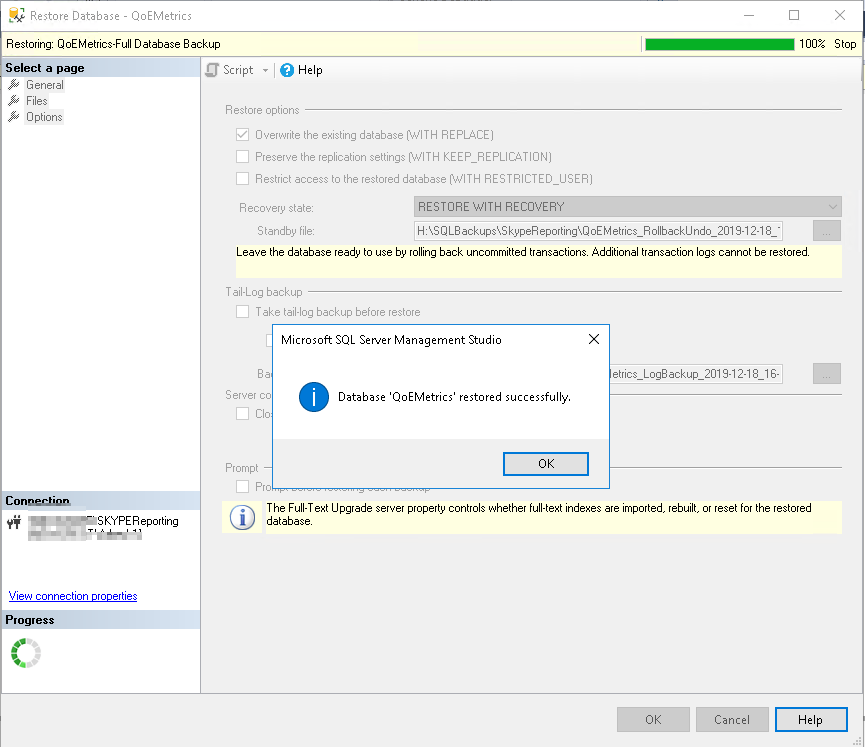Toggle the Close existing connections checkbox
Screen dimensions: 865x747
242,413
